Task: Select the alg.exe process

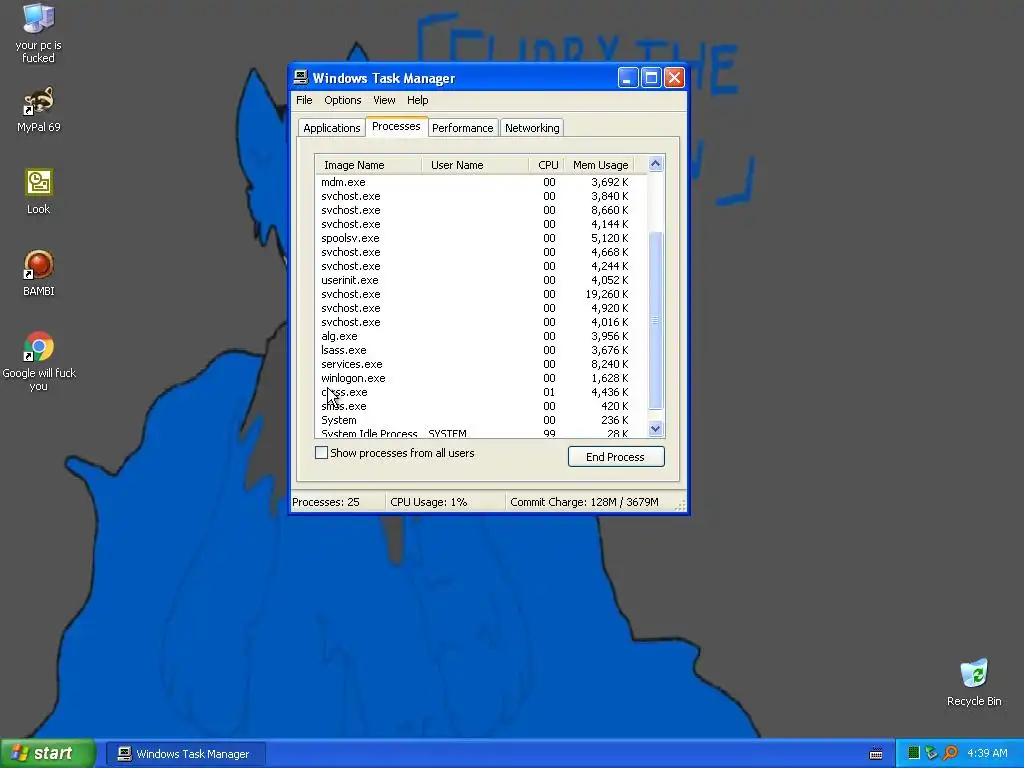Action: [x=481, y=336]
